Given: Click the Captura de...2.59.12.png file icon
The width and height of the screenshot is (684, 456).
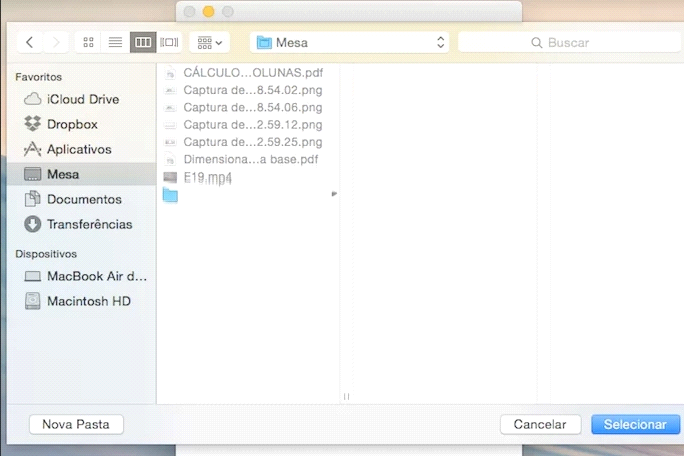Looking at the screenshot, I should (x=170, y=125).
